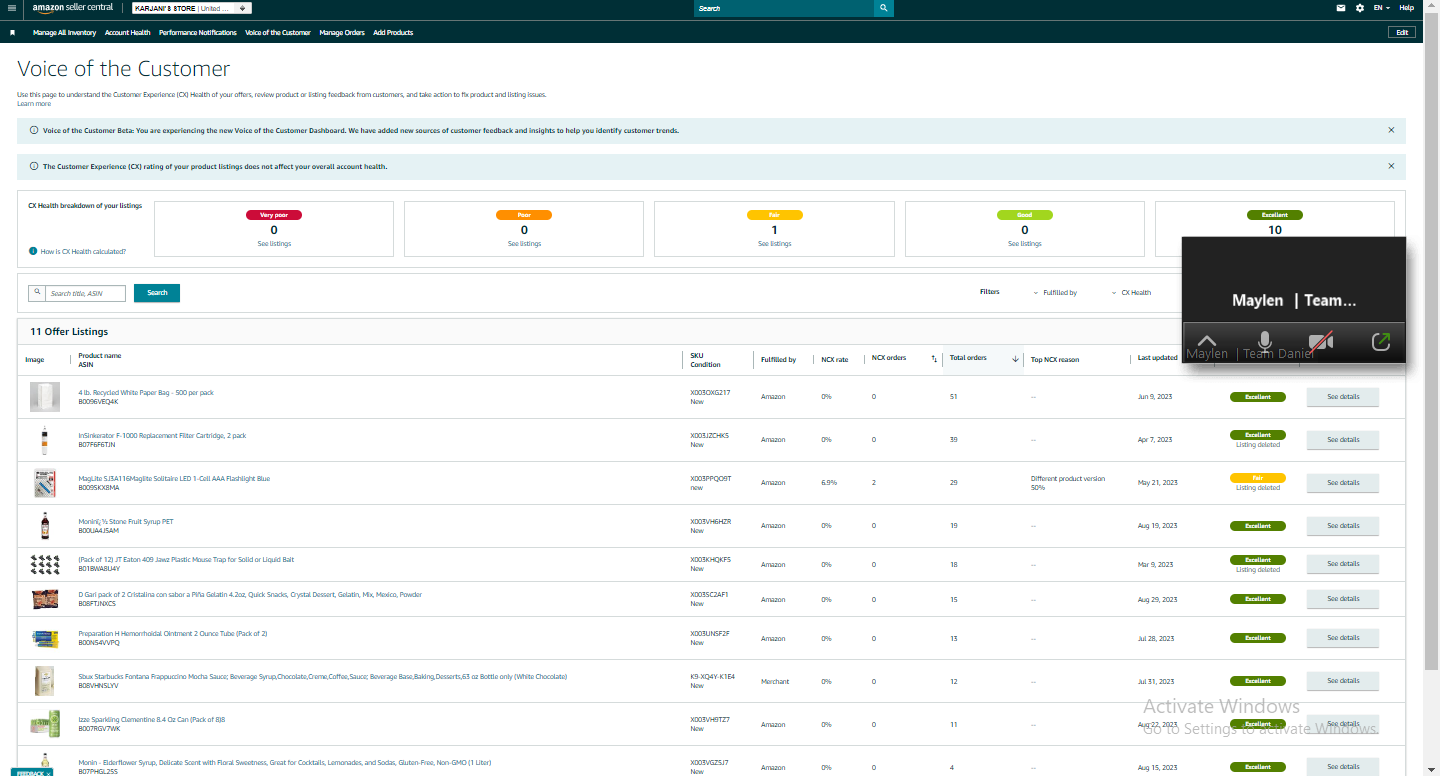This screenshot has height=776, width=1440.
Task: Open Account Health in the favorites bar
Action: (128, 32)
